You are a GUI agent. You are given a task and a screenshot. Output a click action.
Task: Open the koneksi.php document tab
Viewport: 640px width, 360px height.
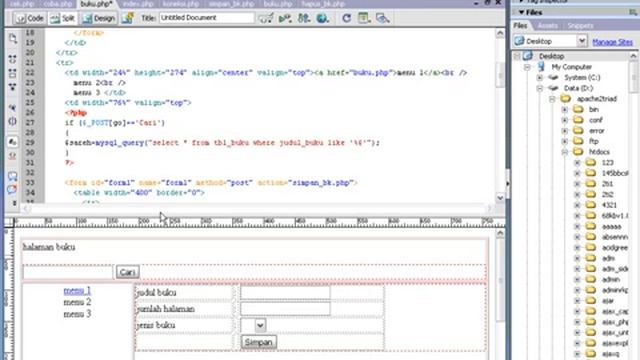pos(180,4)
